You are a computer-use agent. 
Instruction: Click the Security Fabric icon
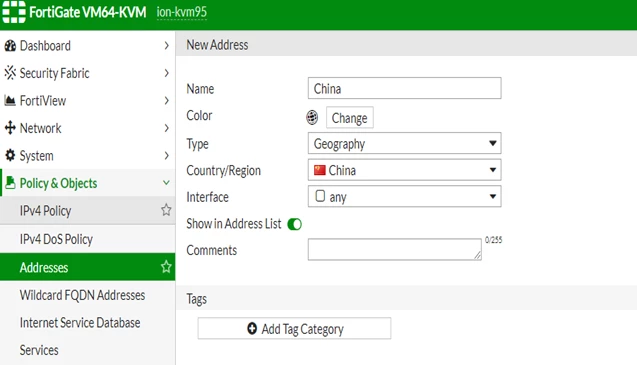tap(10, 73)
